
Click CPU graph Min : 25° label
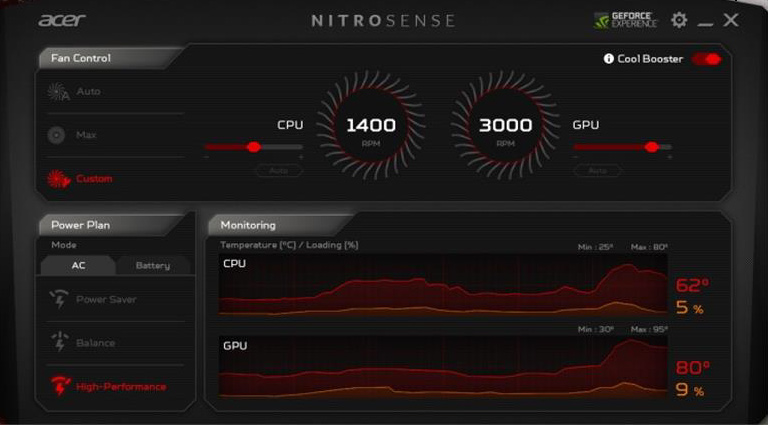(595, 247)
